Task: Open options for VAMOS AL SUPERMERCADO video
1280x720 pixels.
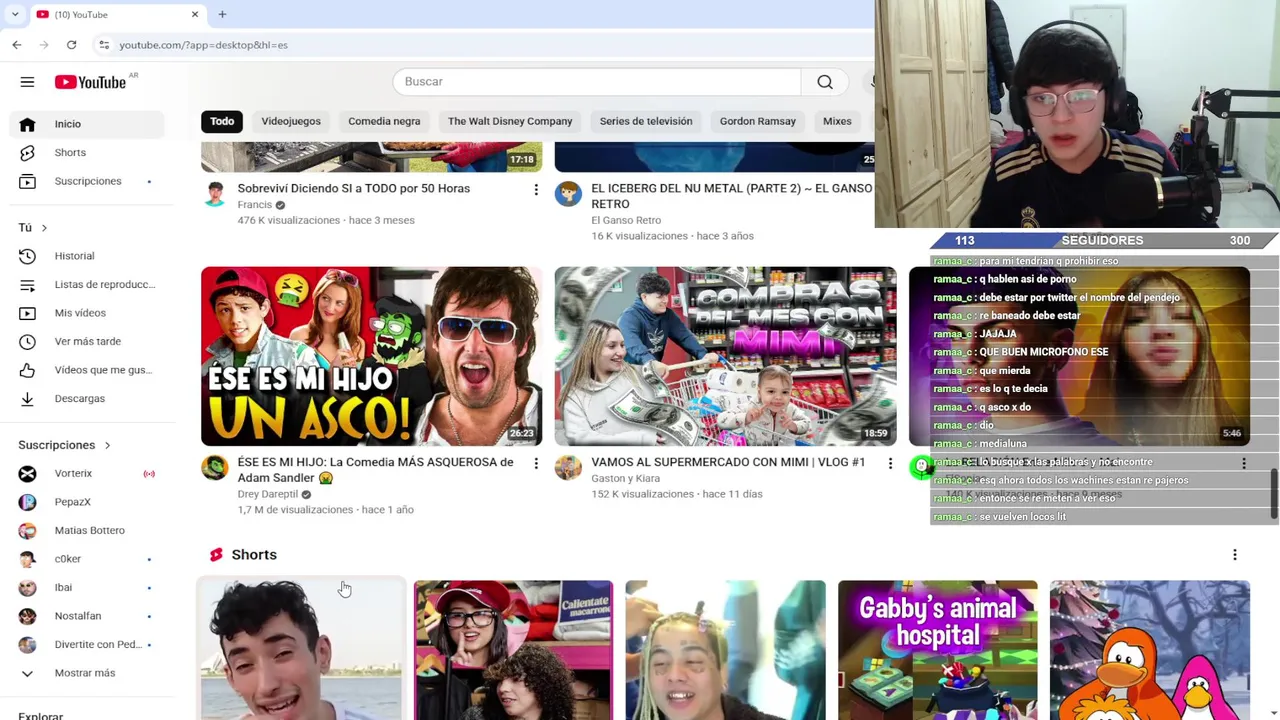Action: [x=890, y=463]
